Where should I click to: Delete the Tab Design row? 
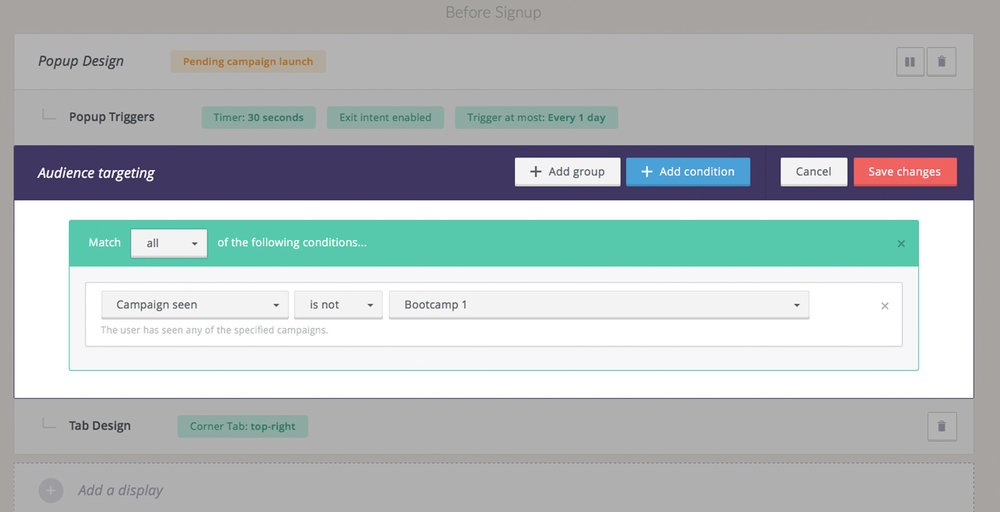(x=941, y=426)
